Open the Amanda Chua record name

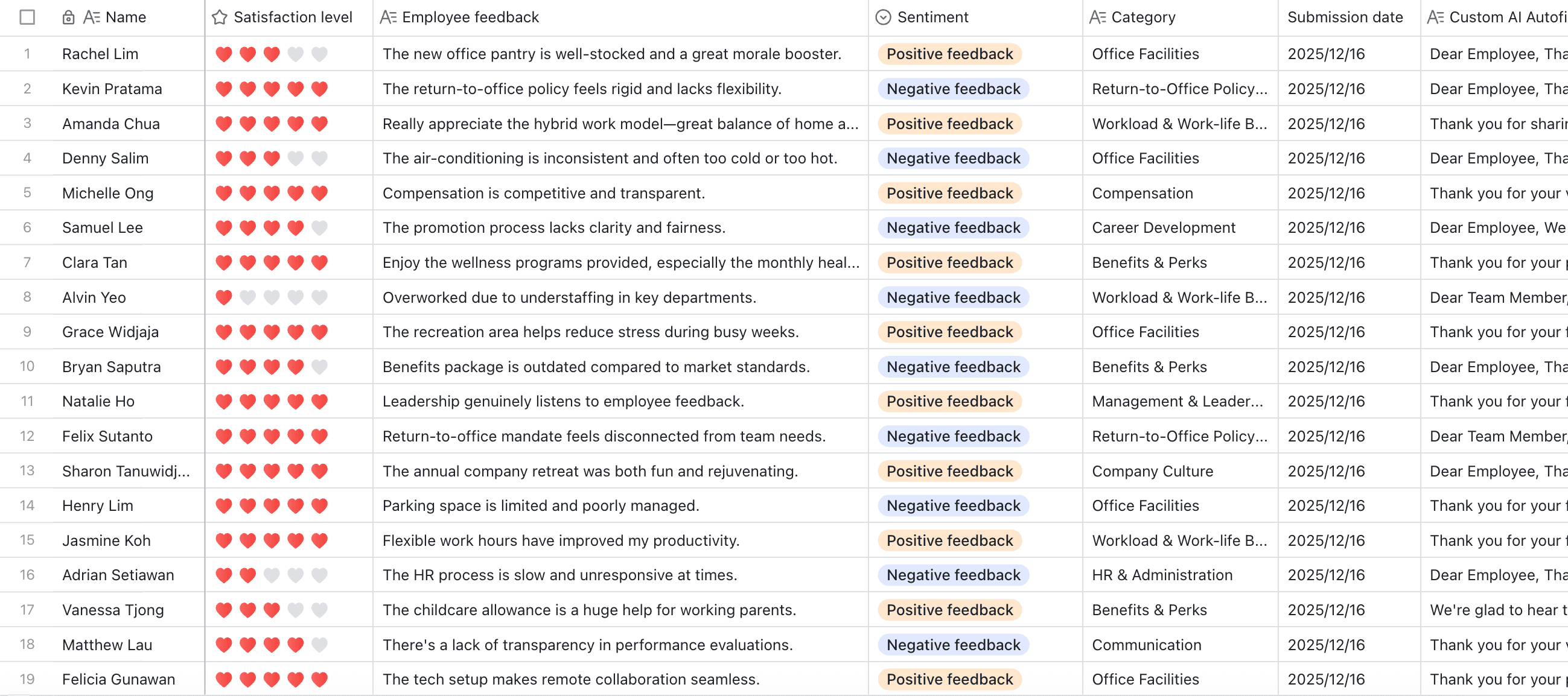coord(111,124)
